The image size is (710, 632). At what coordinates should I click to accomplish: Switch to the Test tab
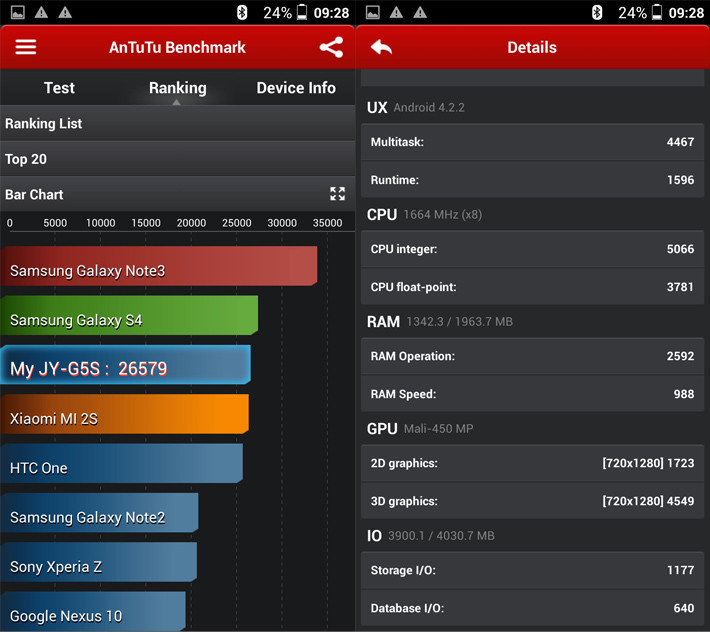pos(59,88)
